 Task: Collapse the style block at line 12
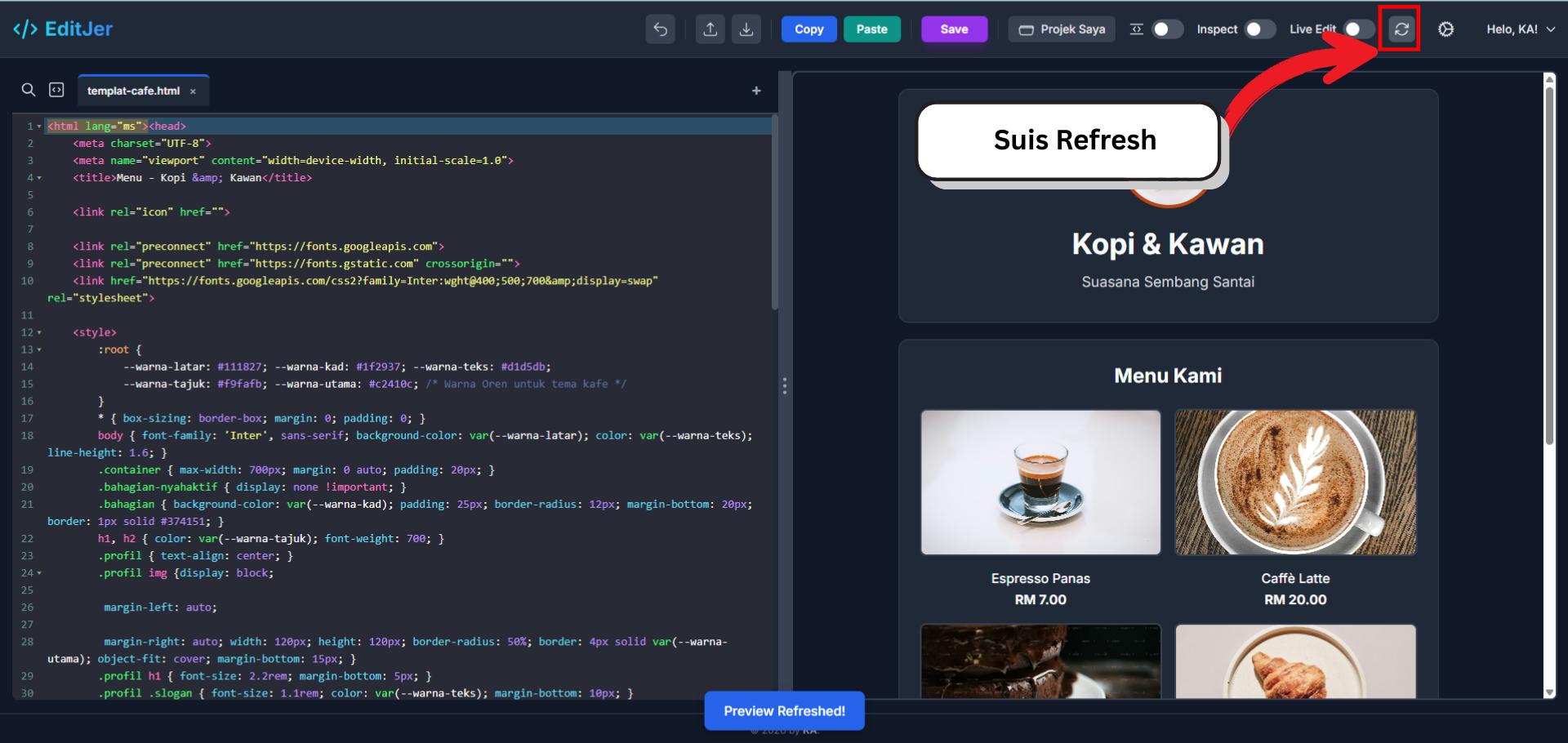[x=39, y=333]
